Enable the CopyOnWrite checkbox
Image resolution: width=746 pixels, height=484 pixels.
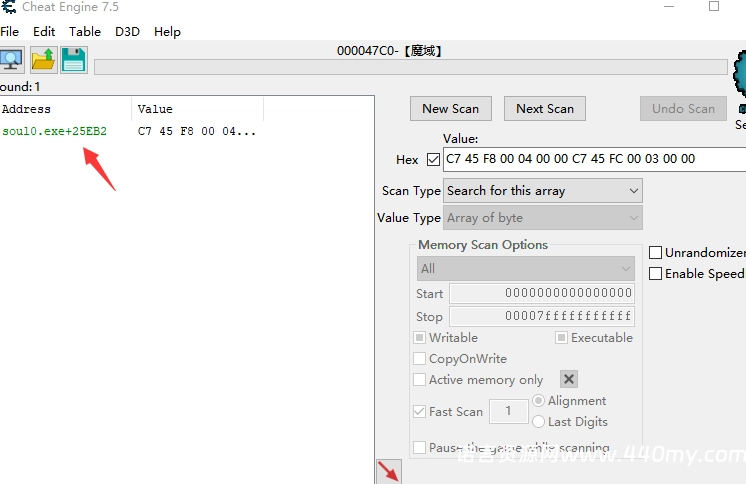pyautogui.click(x=419, y=359)
